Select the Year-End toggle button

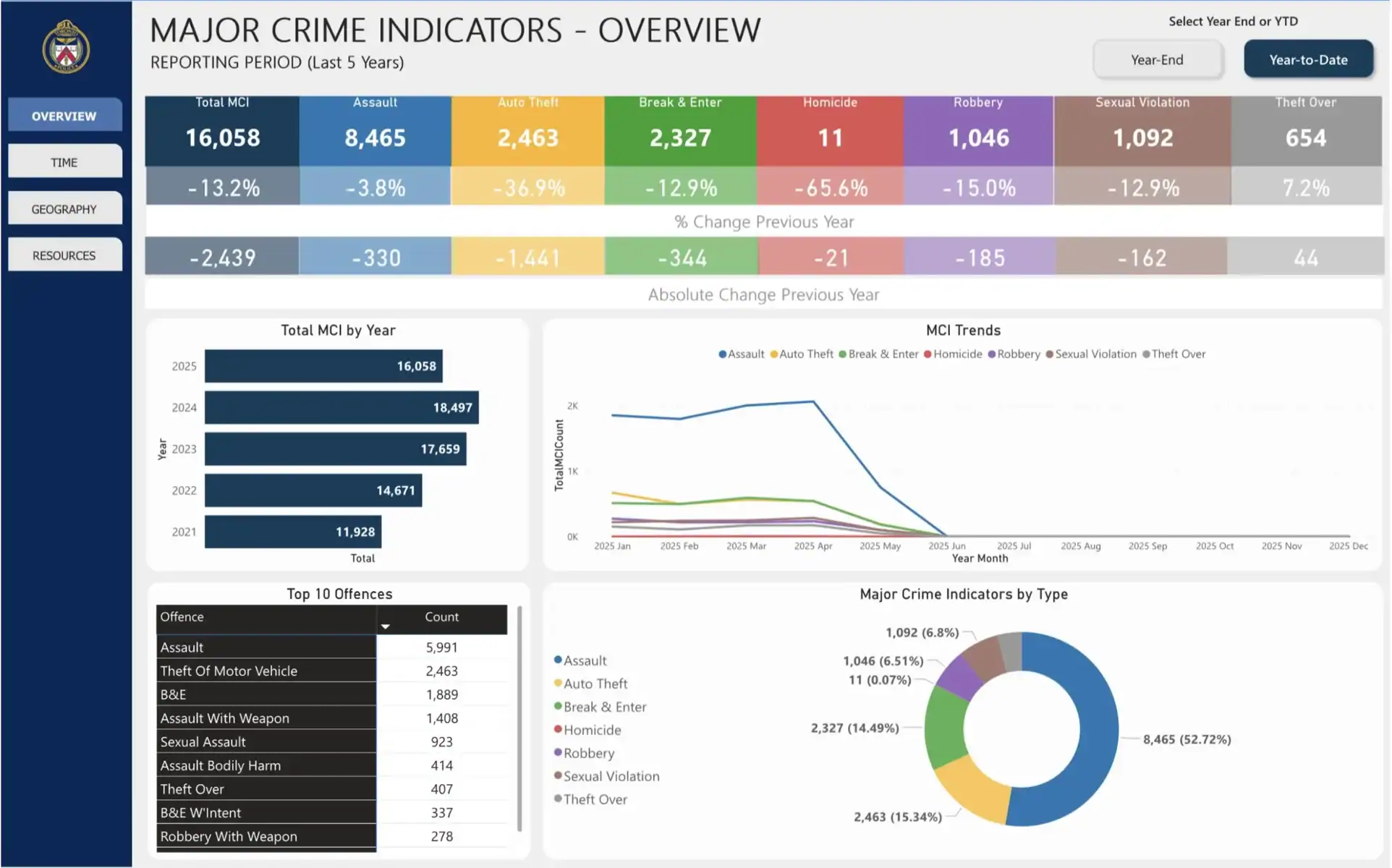coord(1156,60)
